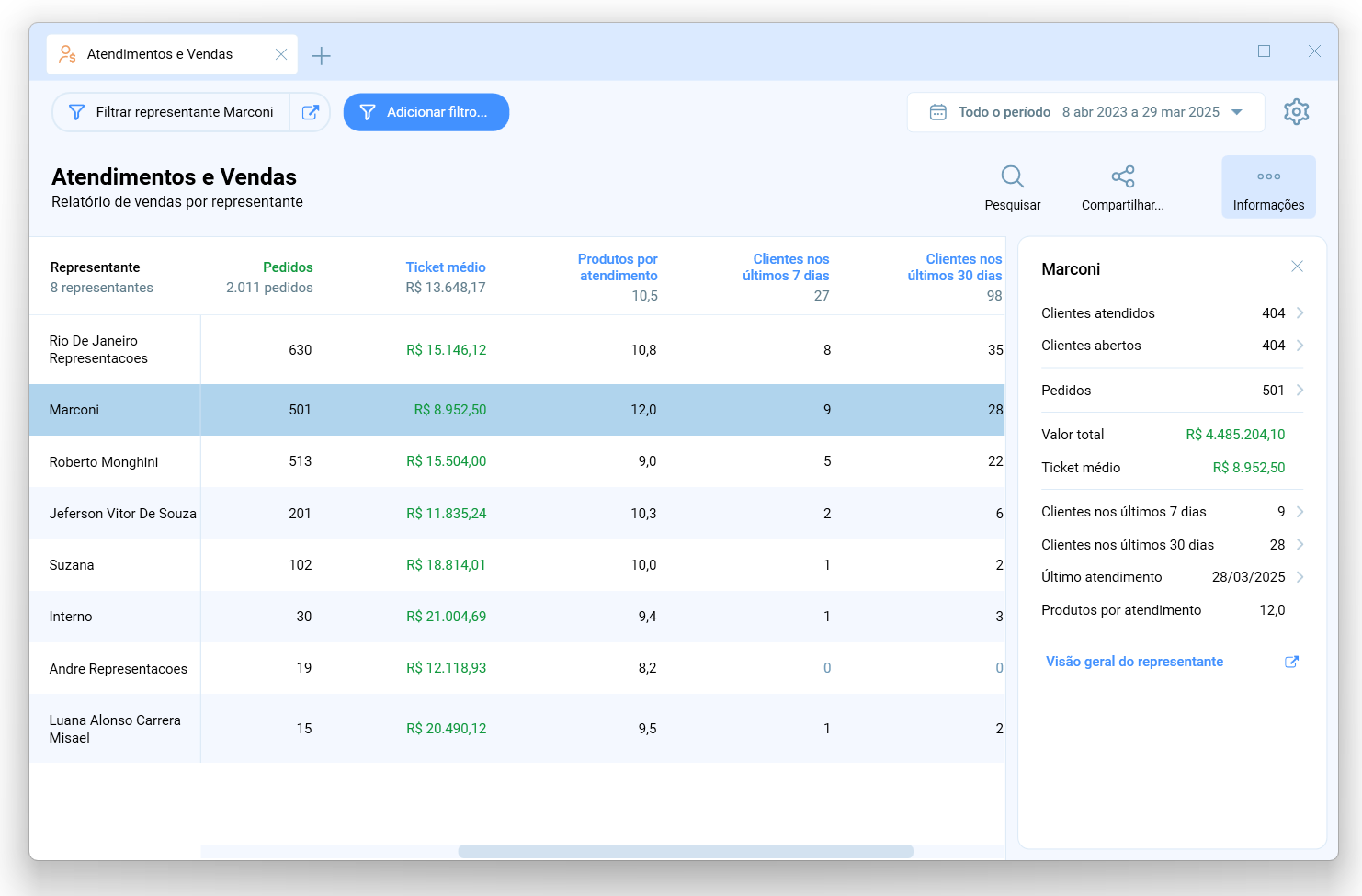Click the 513 pedidos cell
The height and width of the screenshot is (896, 1362).
tap(301, 461)
